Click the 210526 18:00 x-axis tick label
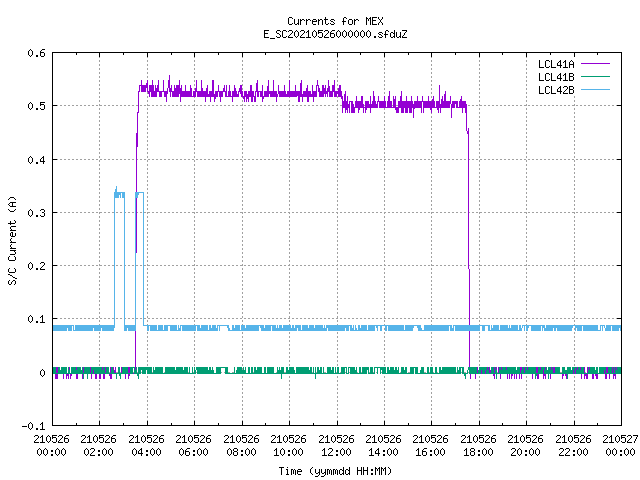640x480 pixels. point(478,446)
